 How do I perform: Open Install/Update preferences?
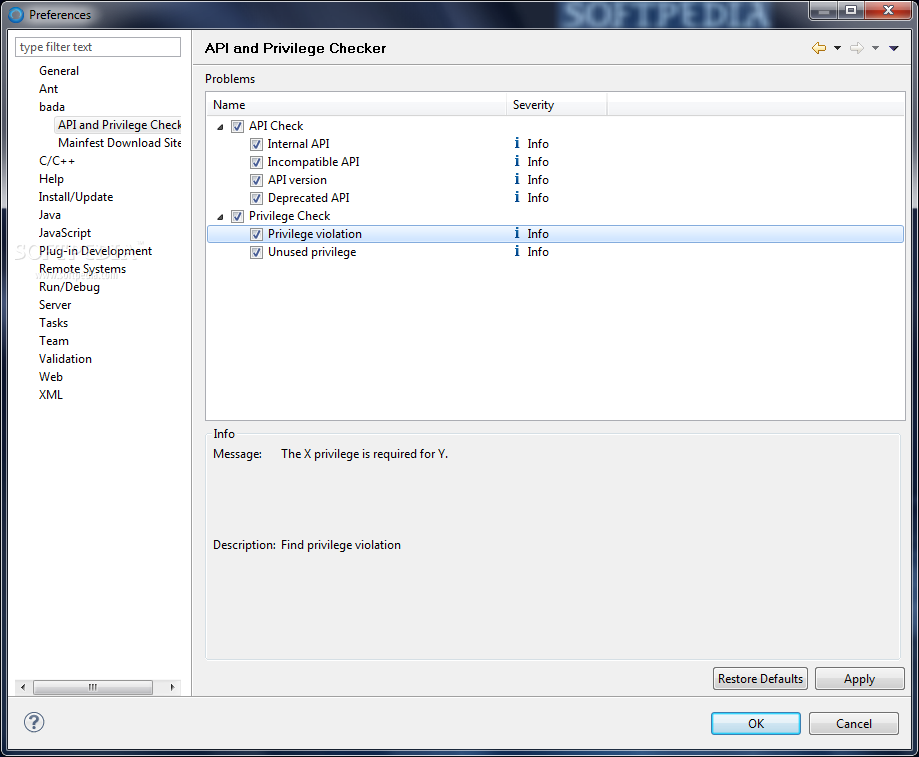pos(76,197)
